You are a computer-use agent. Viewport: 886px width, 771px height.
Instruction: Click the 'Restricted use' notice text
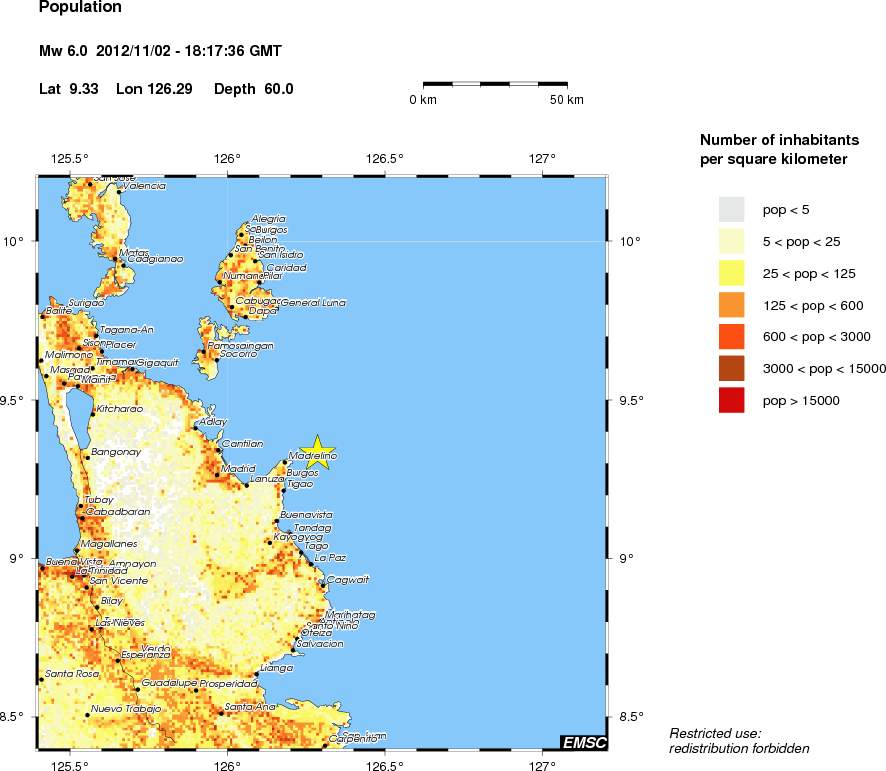[715, 733]
